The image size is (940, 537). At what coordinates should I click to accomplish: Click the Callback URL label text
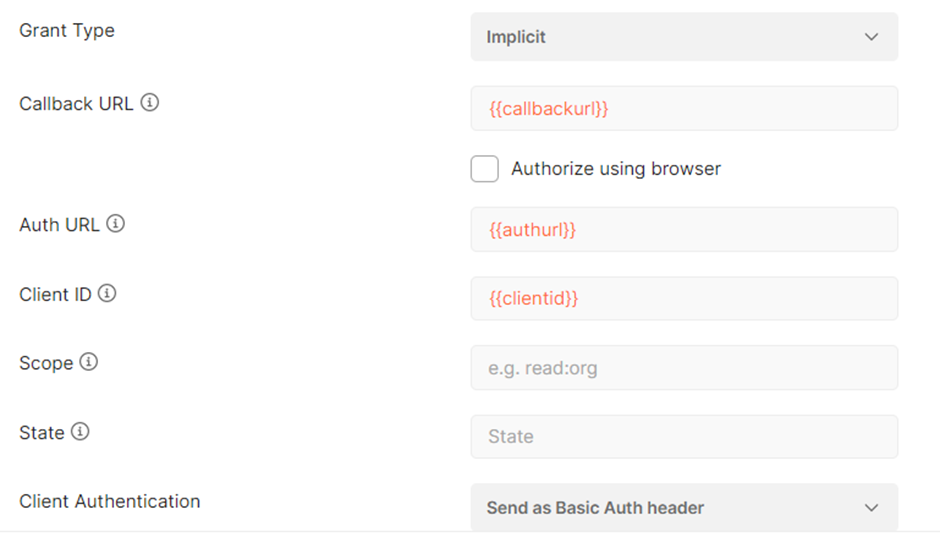76,104
